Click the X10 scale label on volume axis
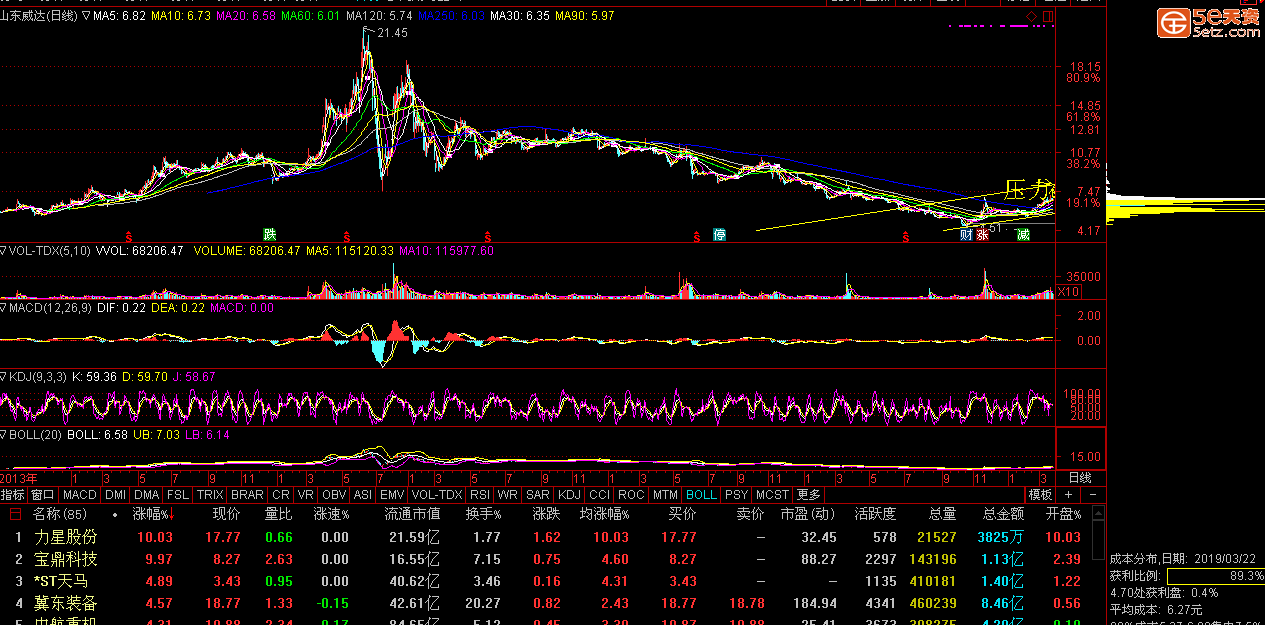Viewport: 1265px width, 625px height. 1068,292
